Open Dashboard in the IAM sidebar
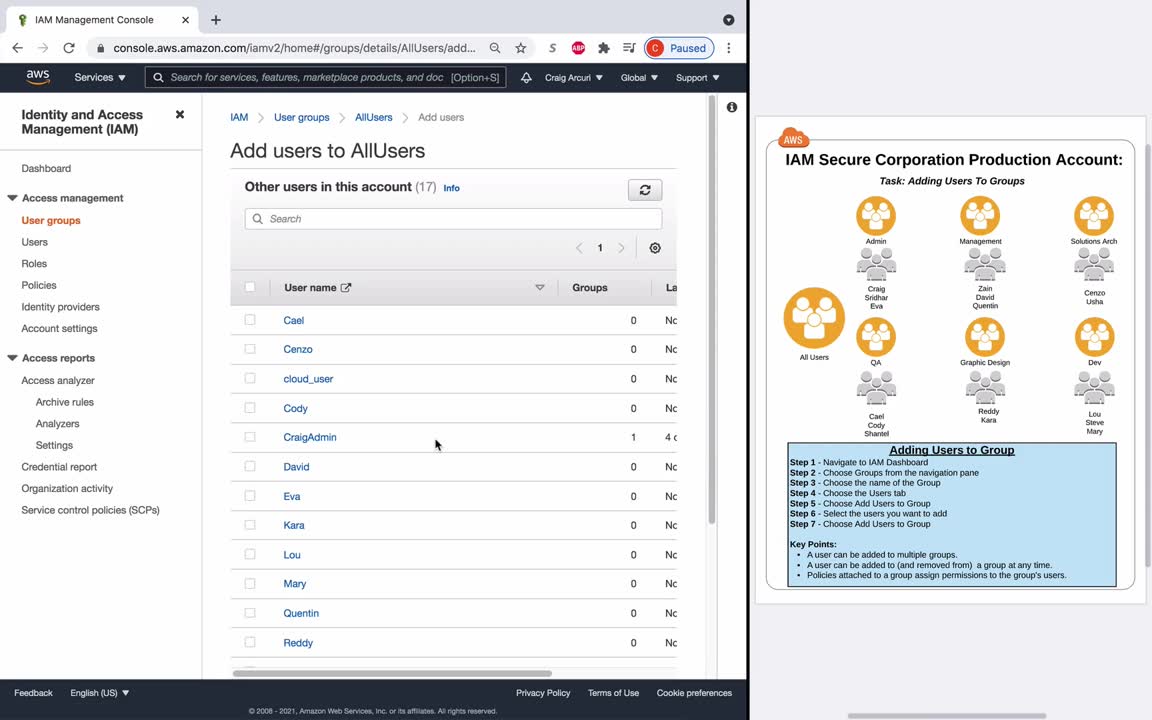This screenshot has width=1152, height=720. (x=46, y=168)
